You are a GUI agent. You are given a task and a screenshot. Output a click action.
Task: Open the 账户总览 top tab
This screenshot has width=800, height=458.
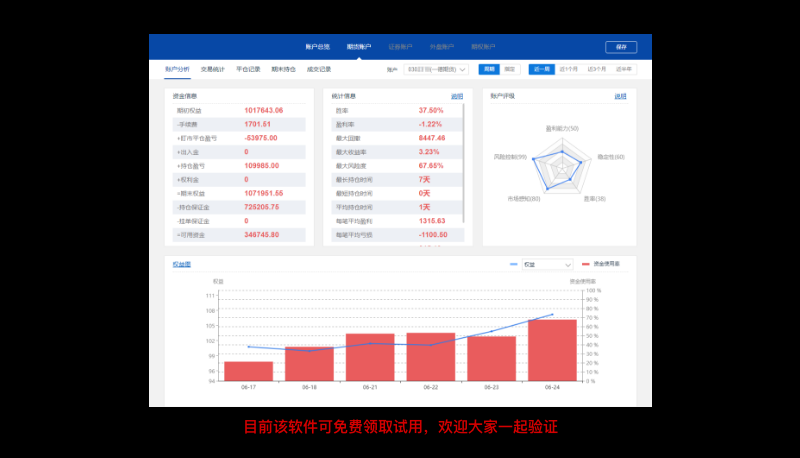point(317,46)
